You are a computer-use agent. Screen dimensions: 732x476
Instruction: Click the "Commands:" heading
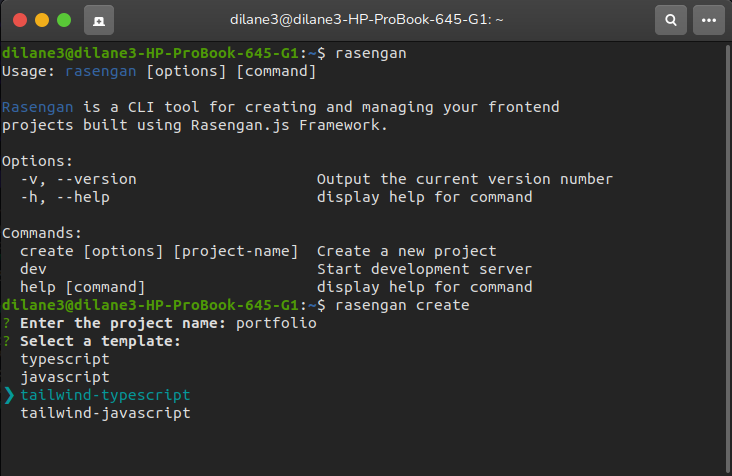pyautogui.click(x=42, y=233)
